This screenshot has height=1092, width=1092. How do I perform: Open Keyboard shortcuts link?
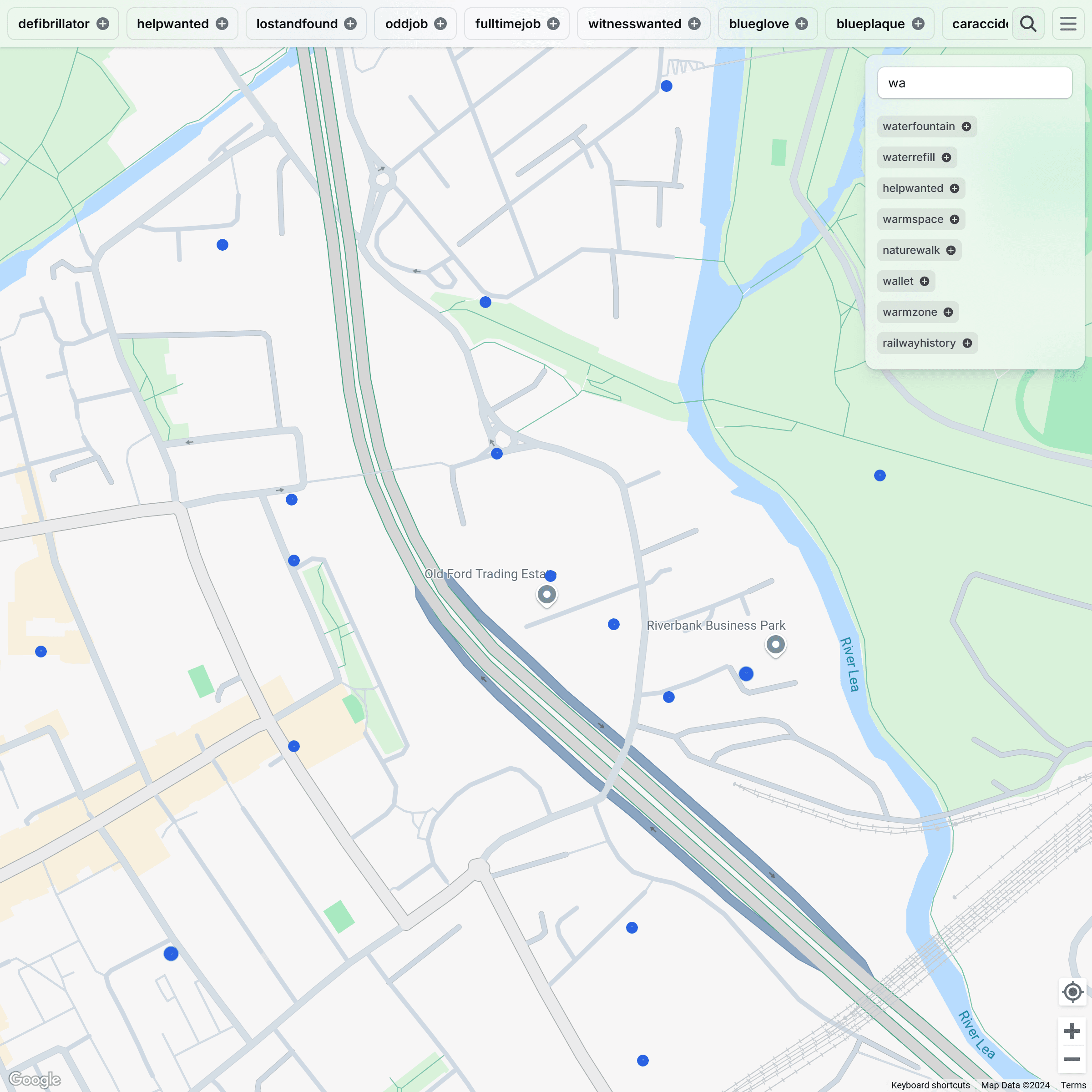pyautogui.click(x=930, y=1085)
